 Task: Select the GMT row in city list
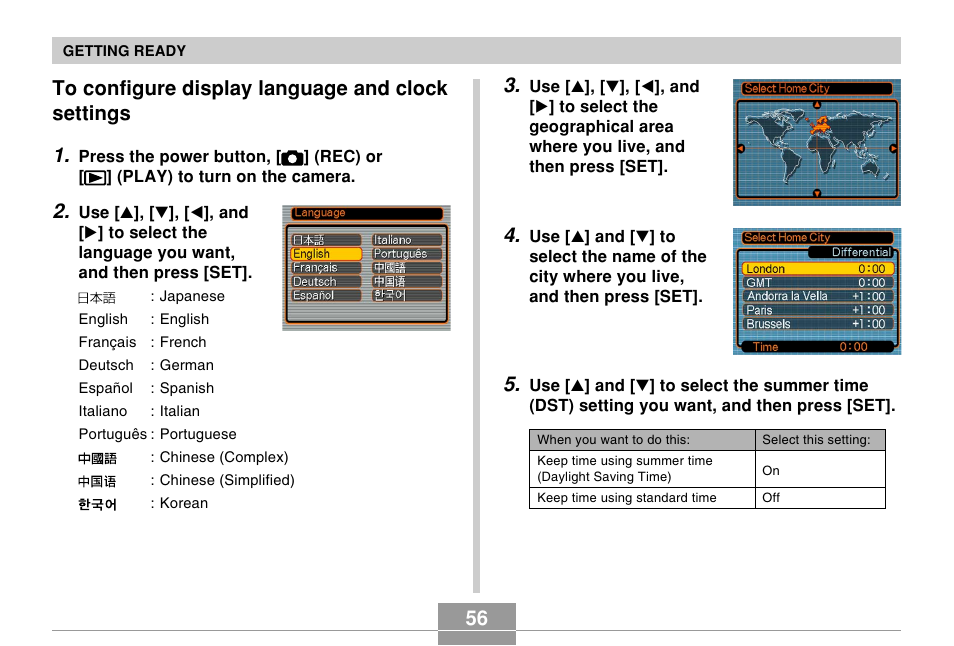click(817, 283)
